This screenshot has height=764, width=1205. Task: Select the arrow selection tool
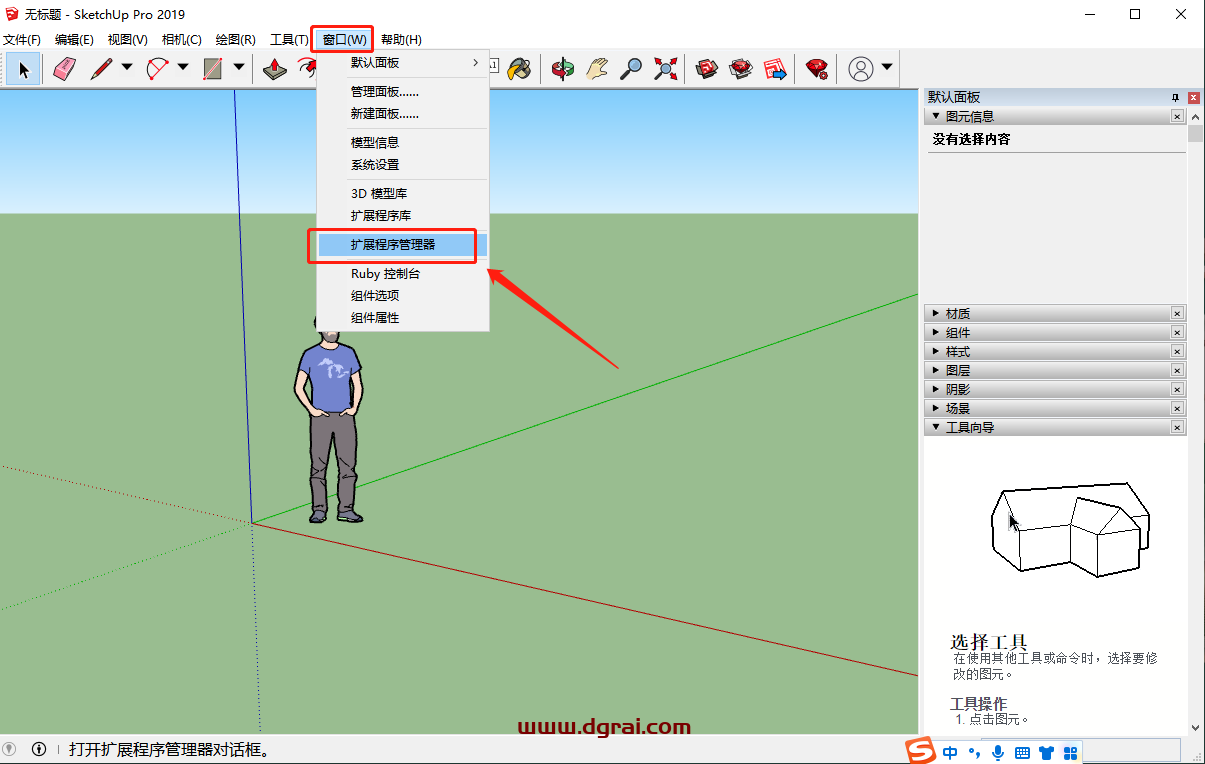22,69
